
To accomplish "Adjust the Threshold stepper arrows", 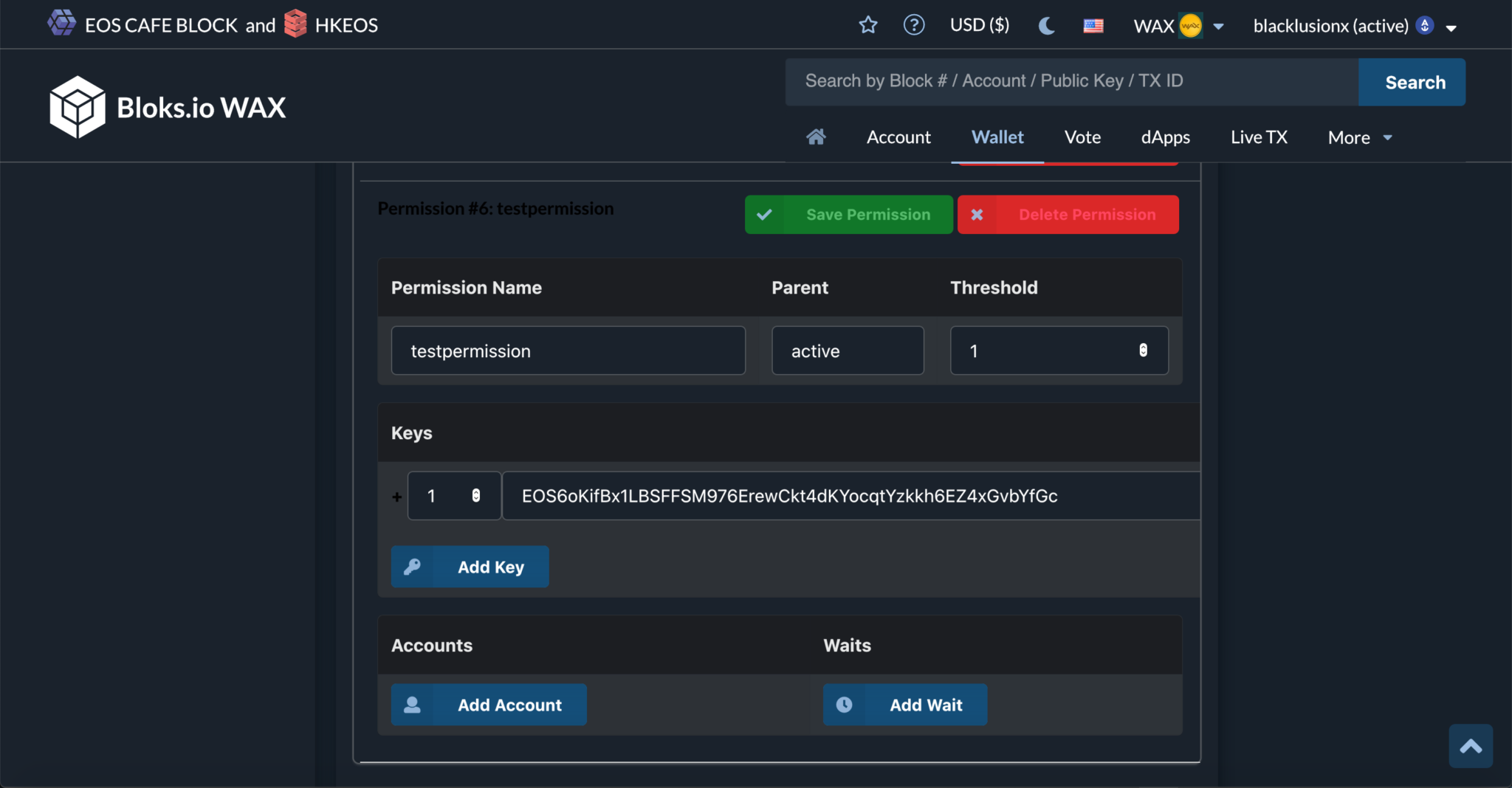I will [x=1143, y=350].
